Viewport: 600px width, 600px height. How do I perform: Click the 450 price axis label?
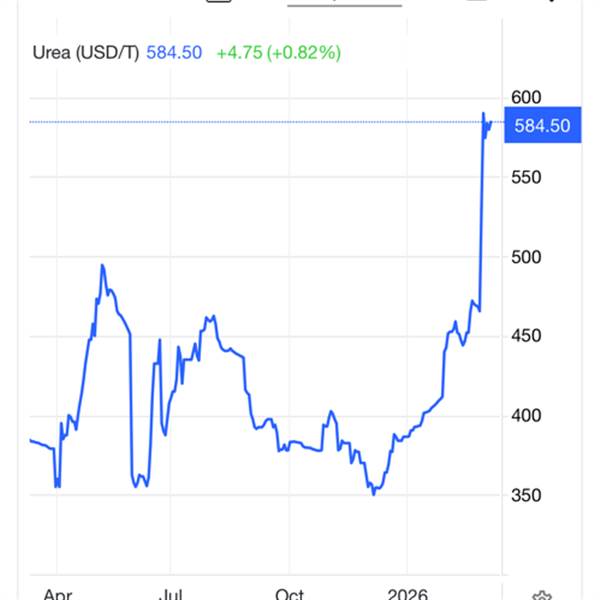point(526,336)
